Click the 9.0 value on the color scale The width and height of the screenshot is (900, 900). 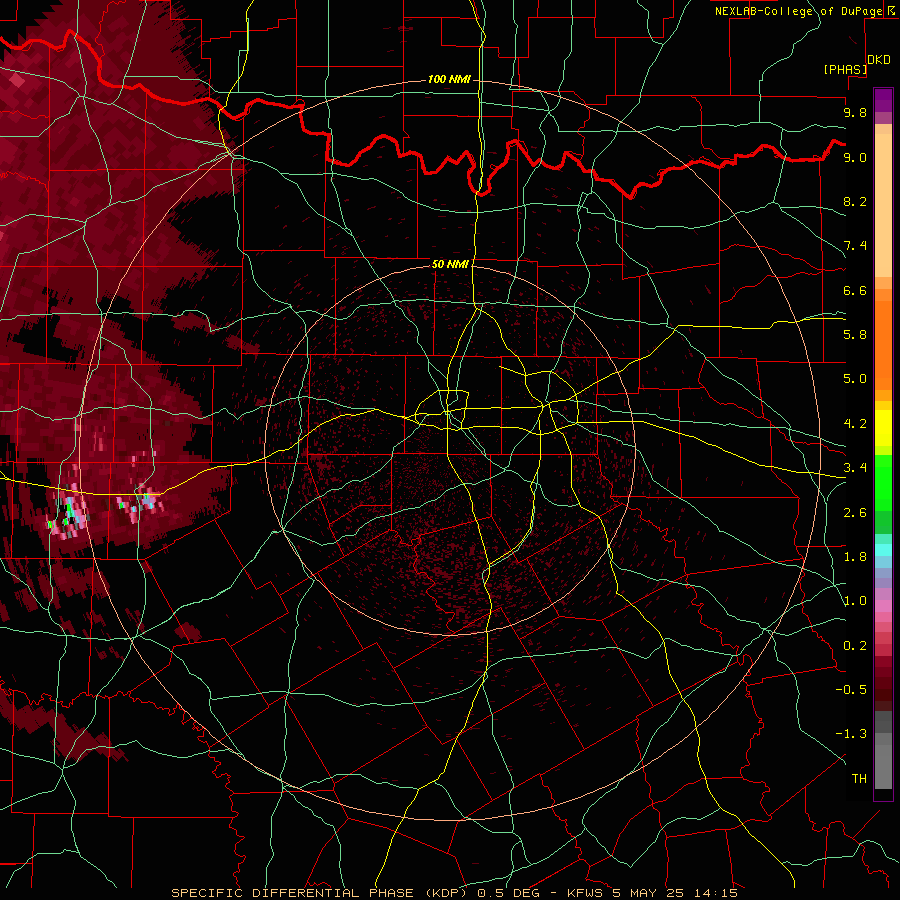855,157
